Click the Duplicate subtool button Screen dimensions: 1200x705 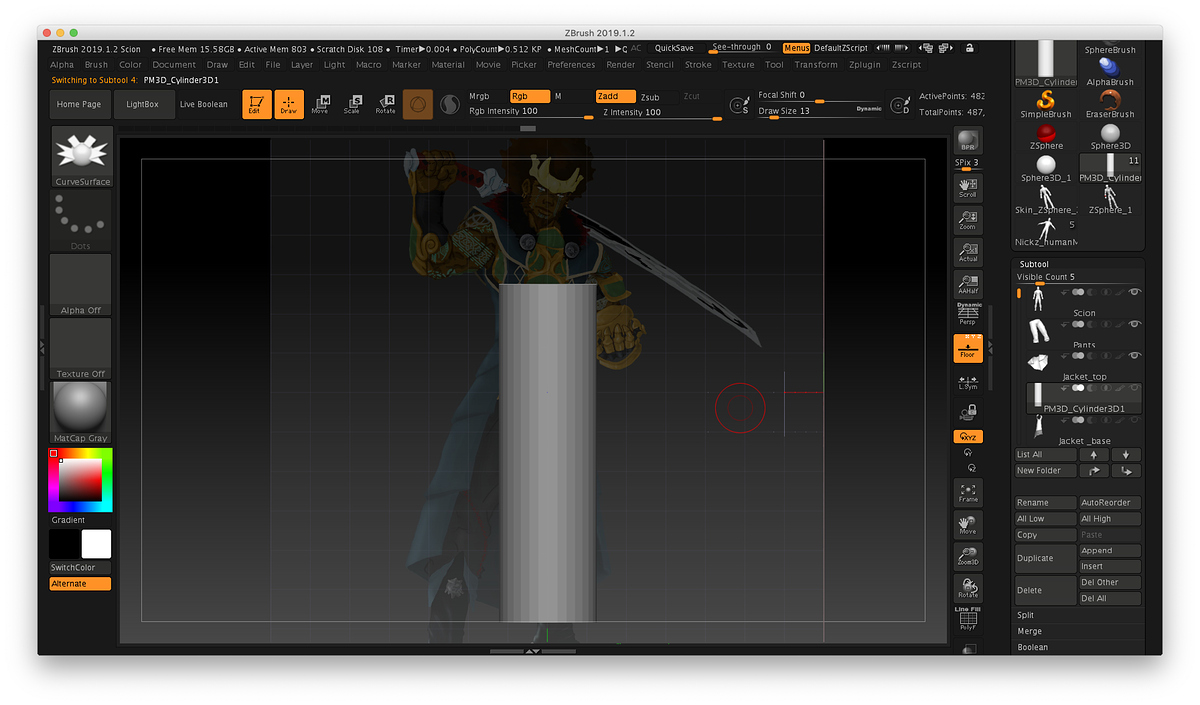point(1045,558)
